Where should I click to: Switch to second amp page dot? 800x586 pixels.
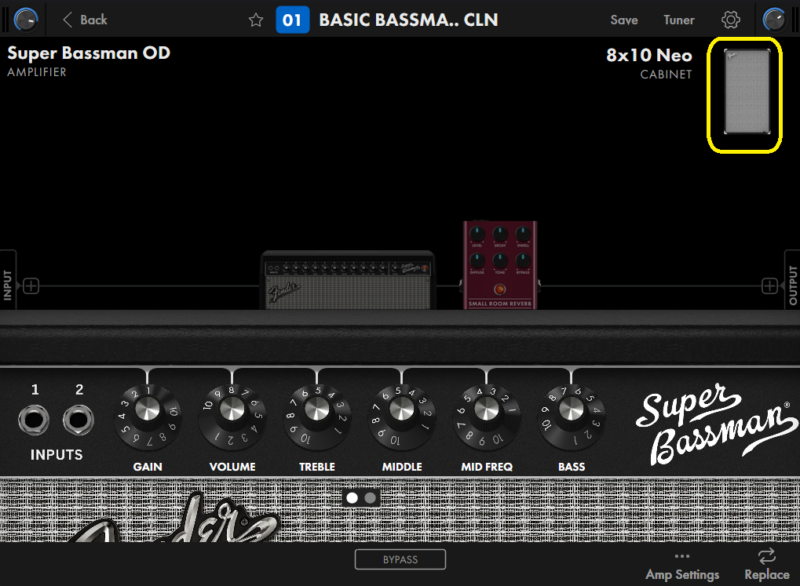370,497
